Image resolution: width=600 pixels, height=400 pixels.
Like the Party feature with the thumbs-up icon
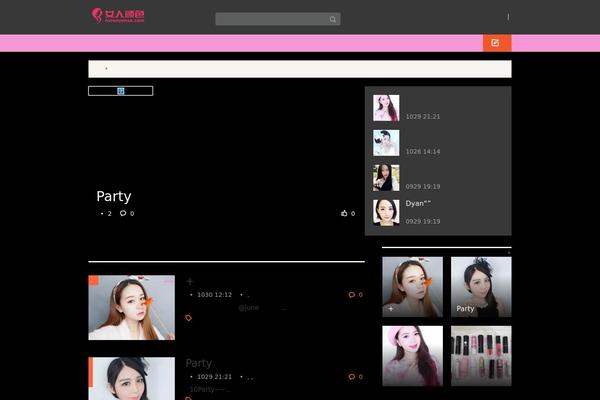[344, 213]
